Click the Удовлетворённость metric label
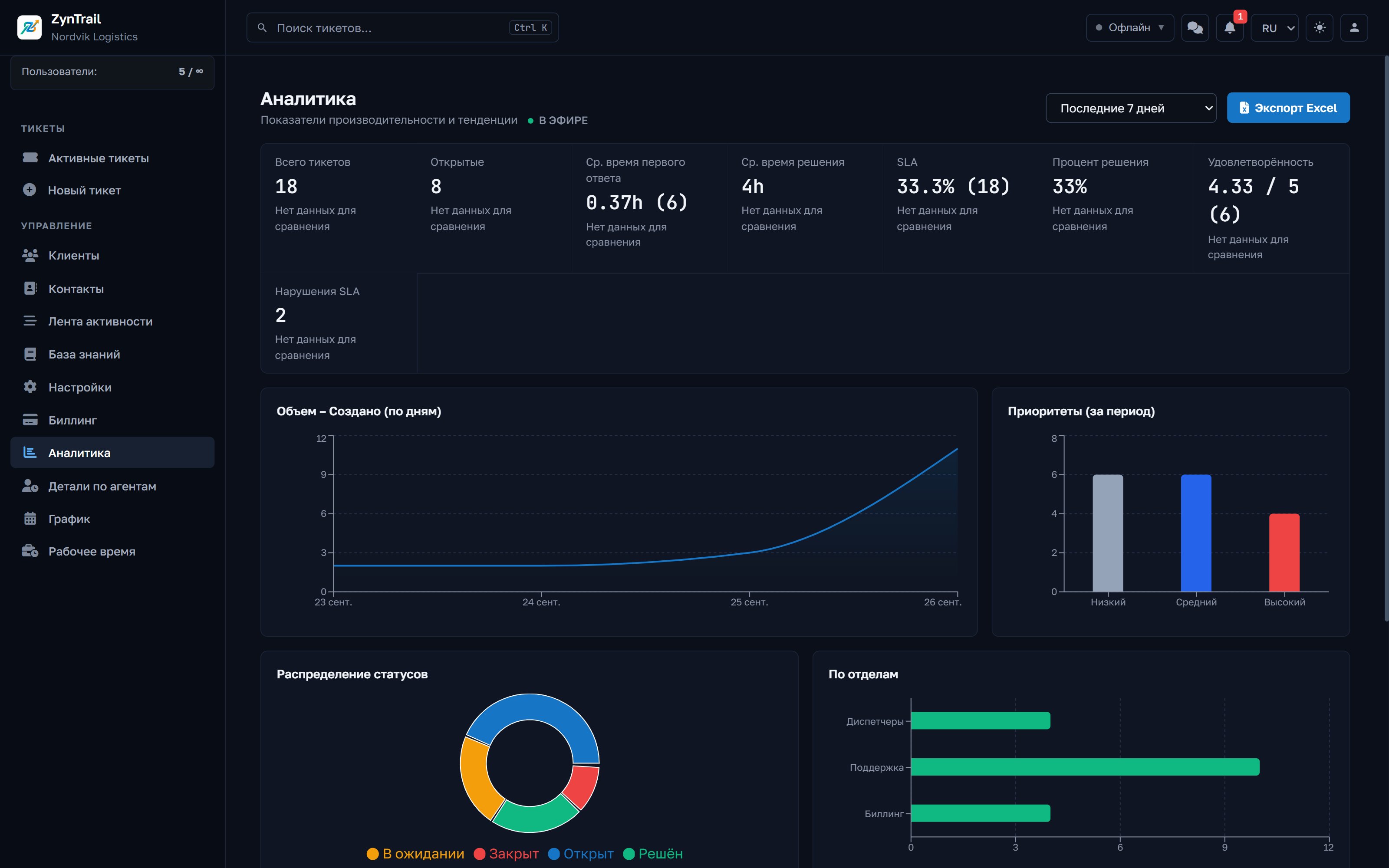The image size is (1389, 868). click(1261, 162)
